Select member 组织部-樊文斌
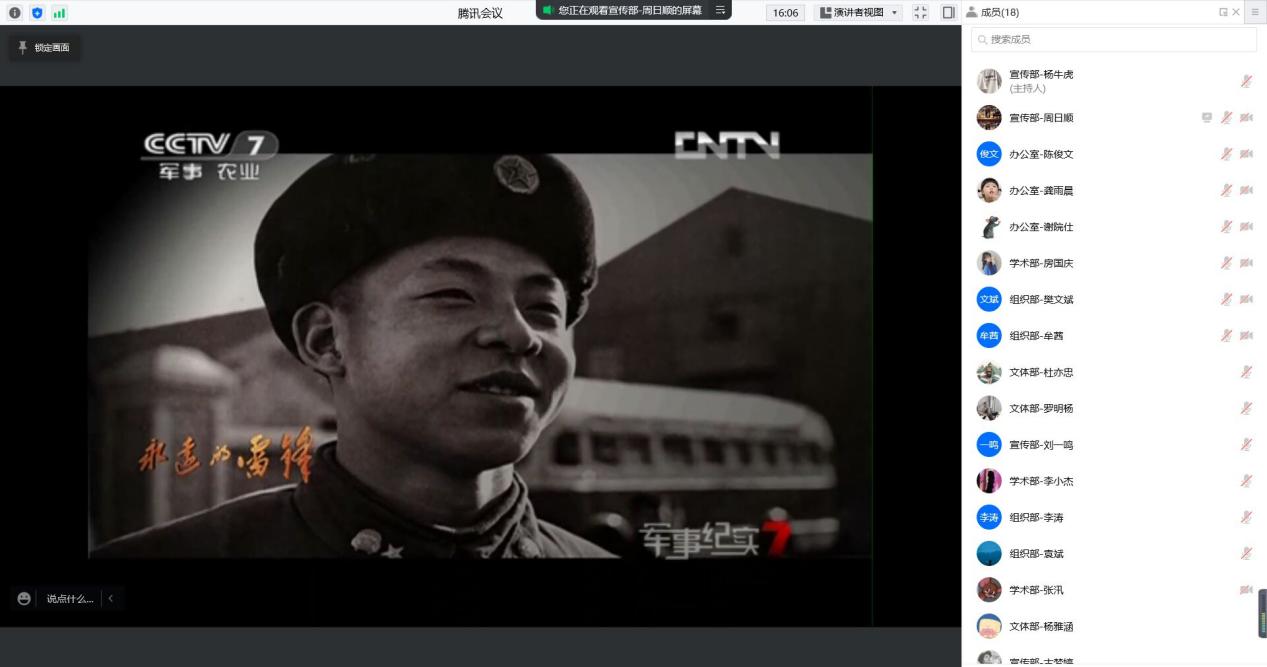 (x=1114, y=299)
